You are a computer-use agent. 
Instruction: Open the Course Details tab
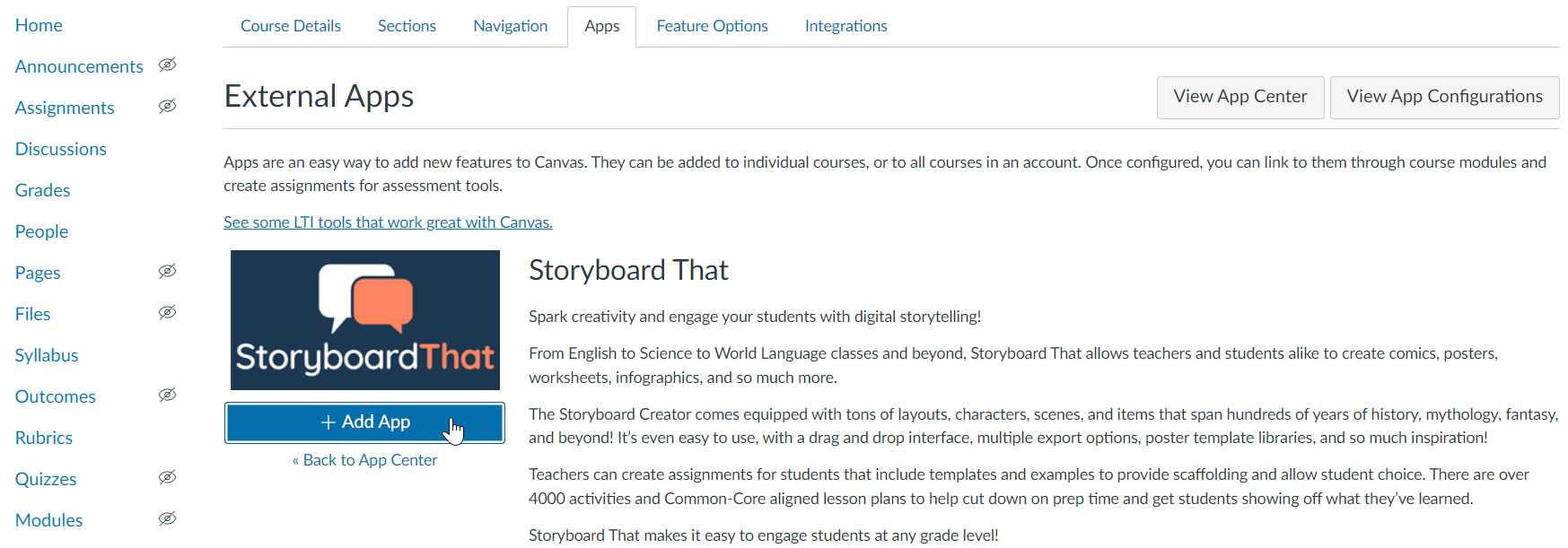(x=291, y=26)
